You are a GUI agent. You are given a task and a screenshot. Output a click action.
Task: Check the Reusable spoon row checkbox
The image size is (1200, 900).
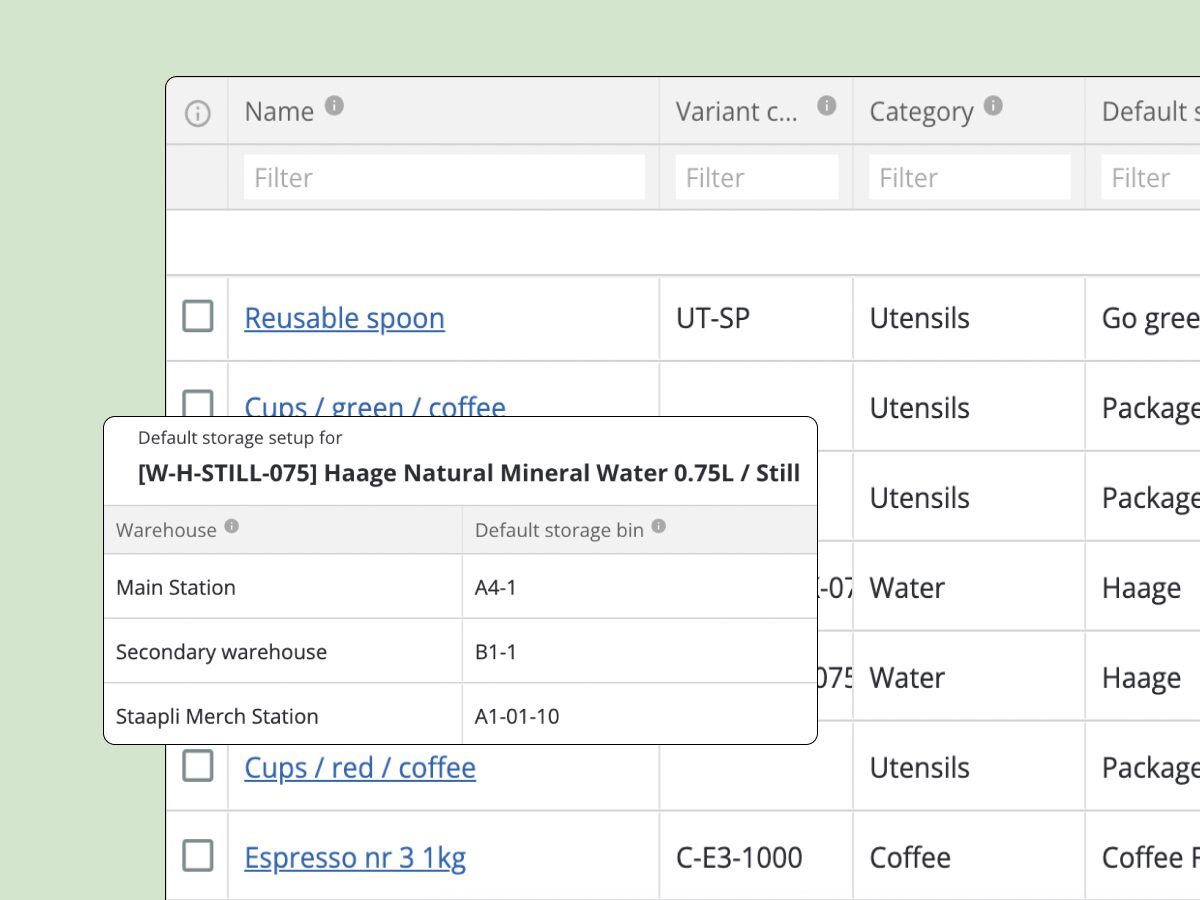pyautogui.click(x=197, y=317)
